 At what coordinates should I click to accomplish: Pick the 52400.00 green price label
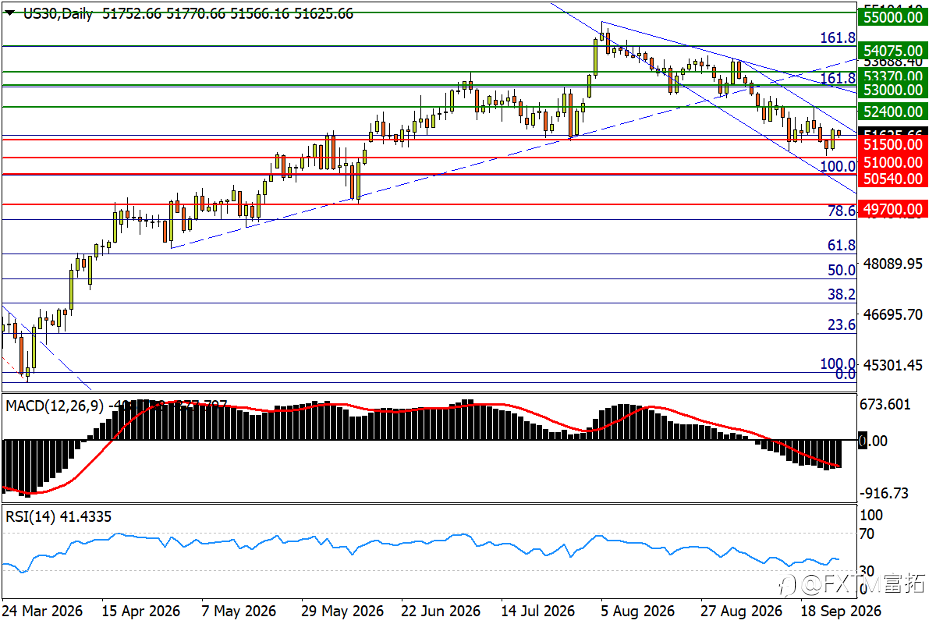pos(893,111)
